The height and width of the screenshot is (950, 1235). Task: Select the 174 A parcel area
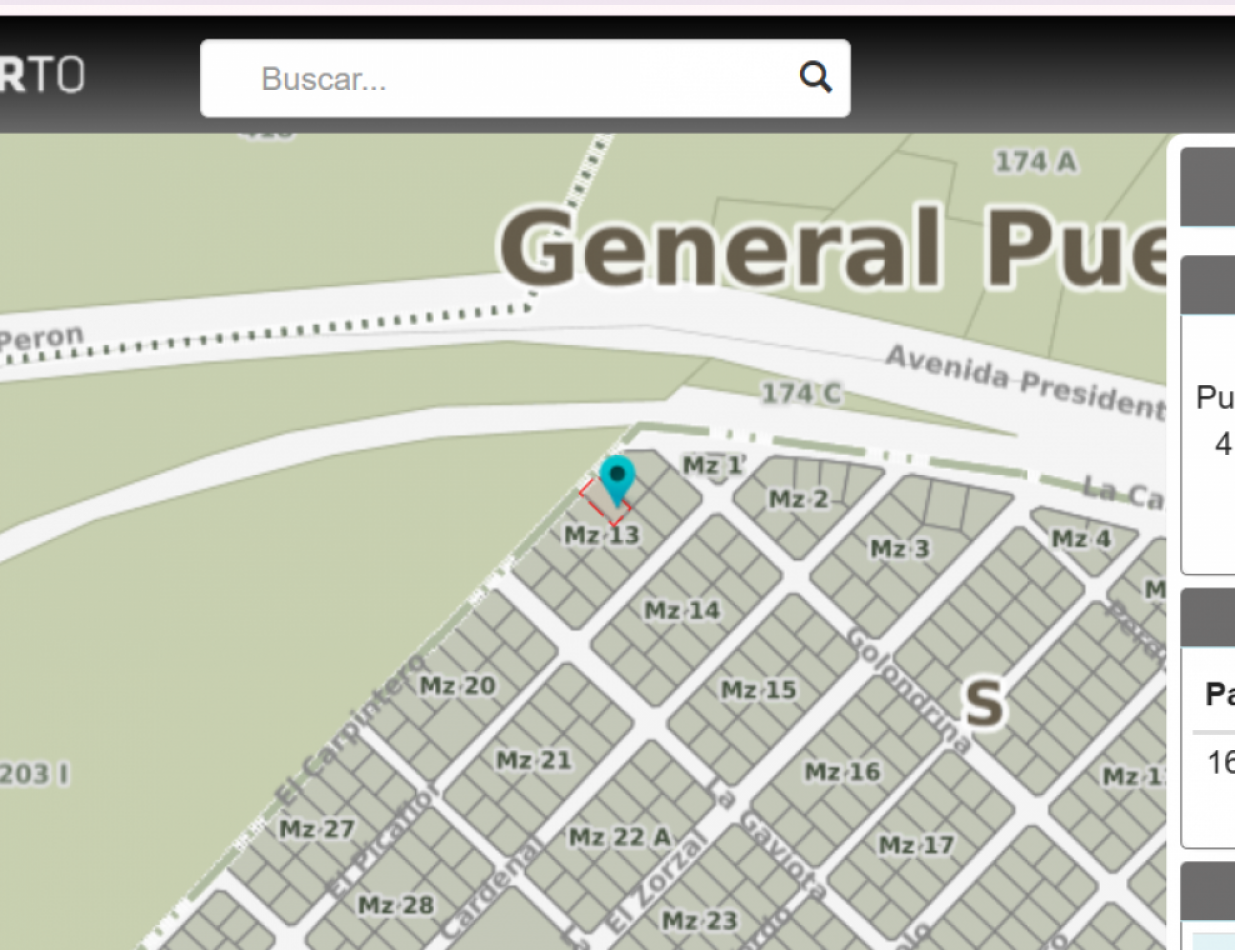1035,162
